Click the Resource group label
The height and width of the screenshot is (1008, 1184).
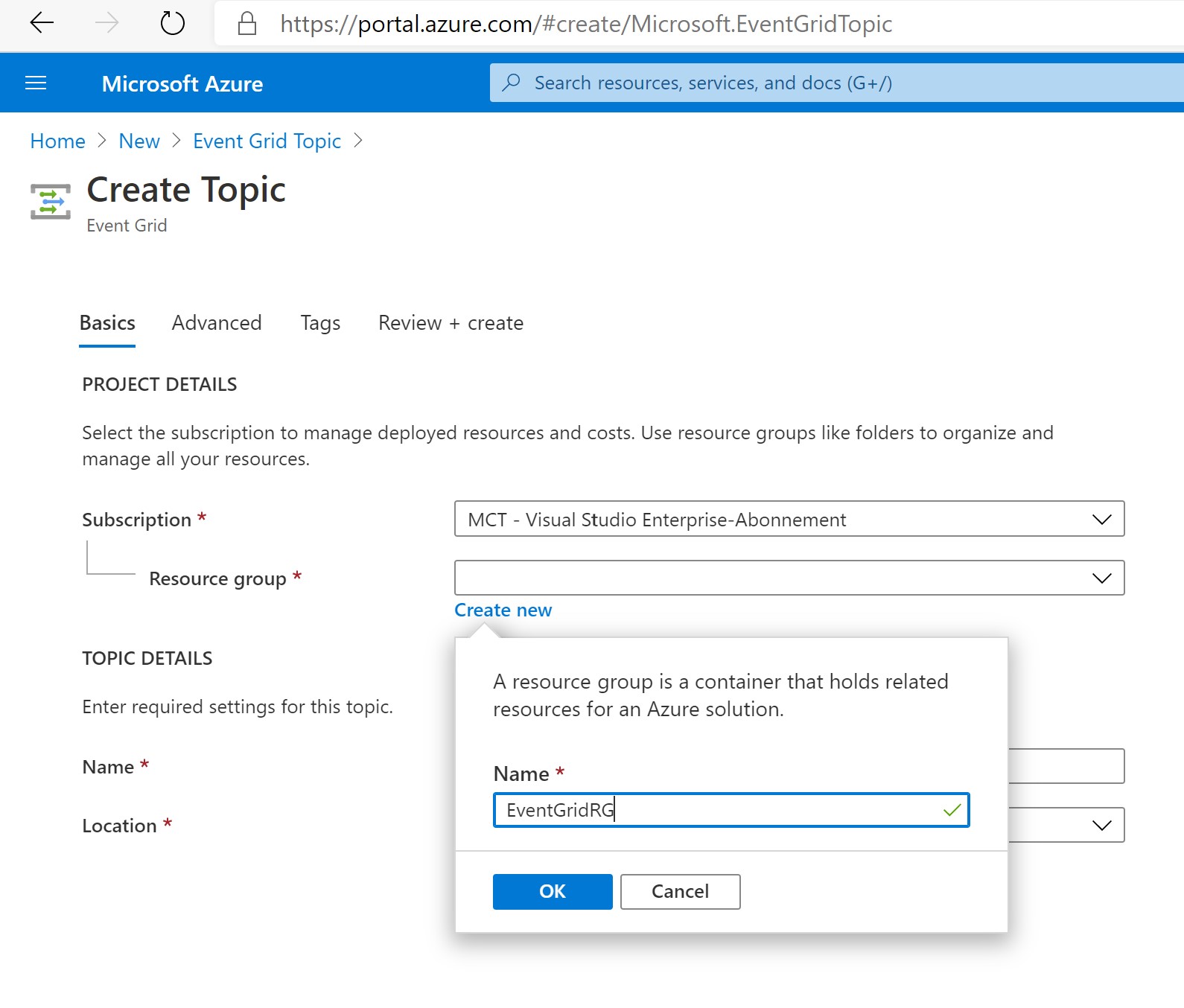217,578
